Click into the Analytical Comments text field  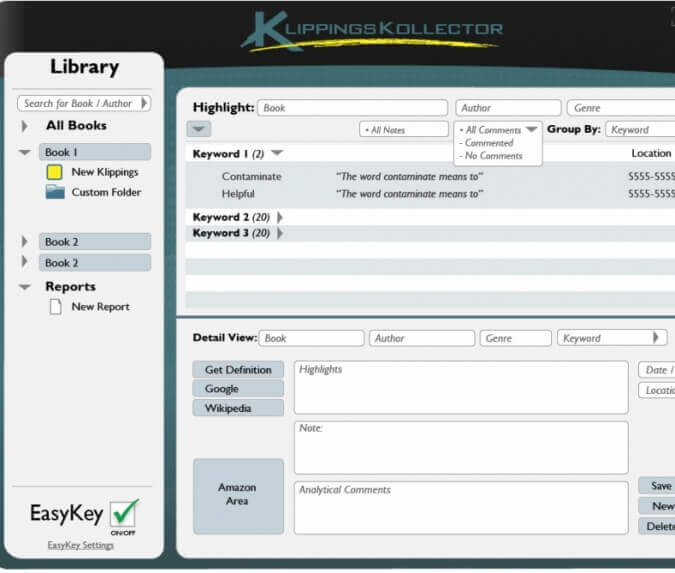461,507
